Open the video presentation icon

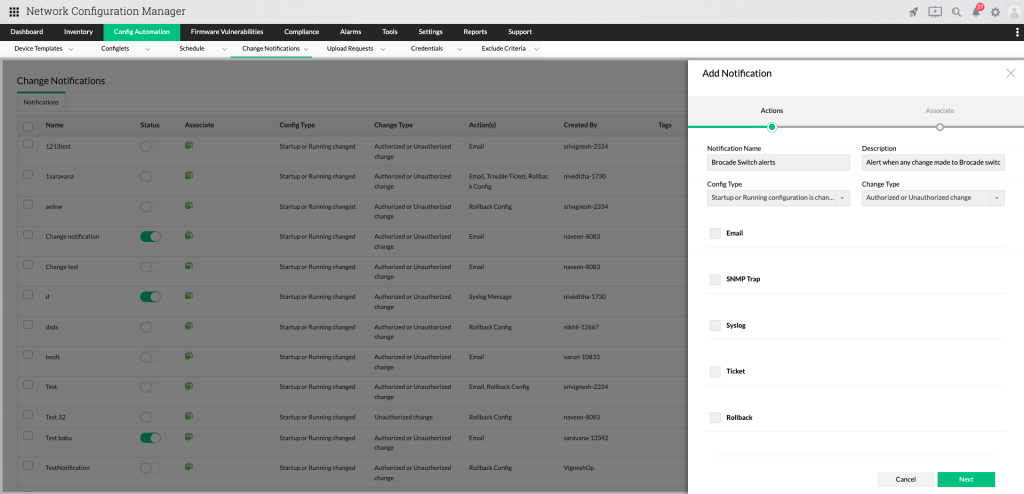[935, 12]
